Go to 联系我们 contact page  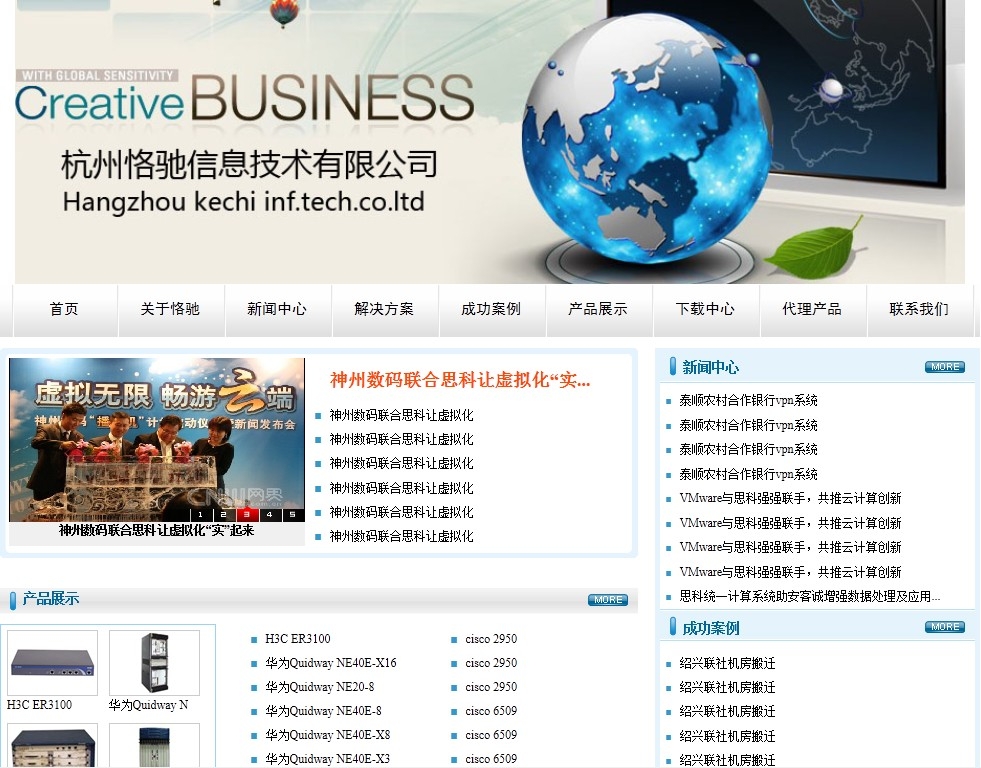919,310
